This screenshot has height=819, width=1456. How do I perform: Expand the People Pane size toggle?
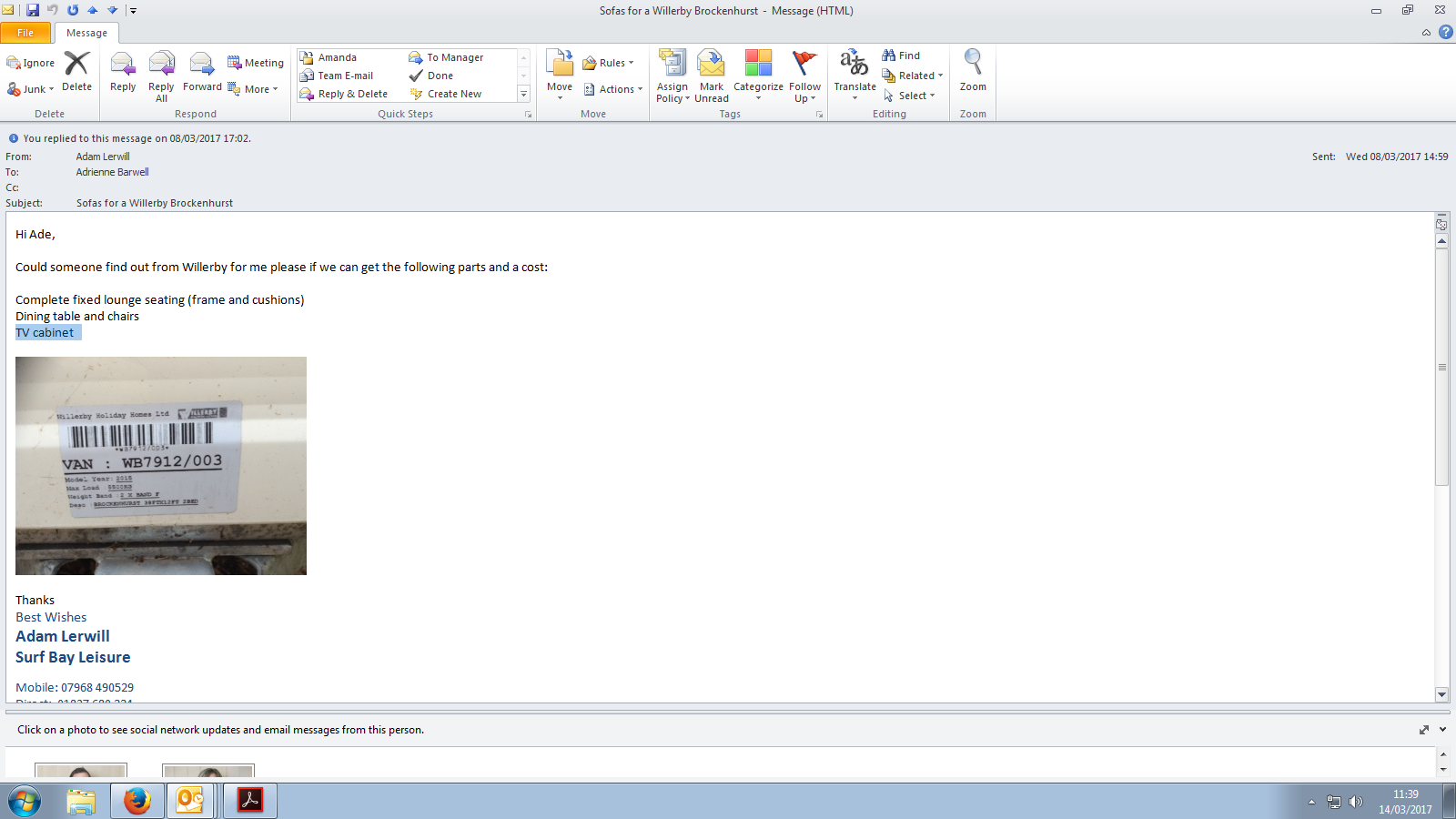click(x=1424, y=730)
